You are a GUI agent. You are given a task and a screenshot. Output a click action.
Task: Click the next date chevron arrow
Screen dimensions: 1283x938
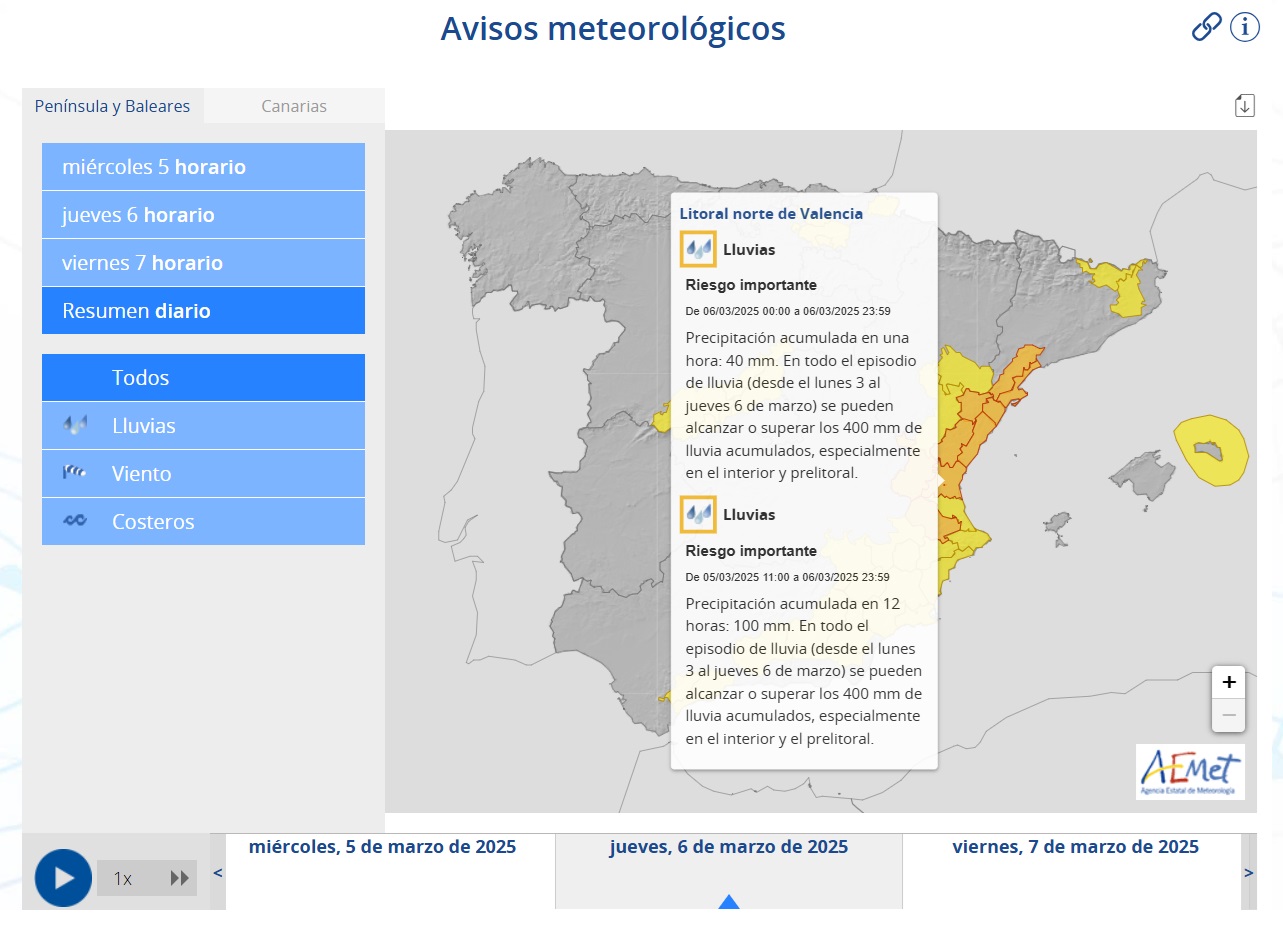coord(1250,872)
